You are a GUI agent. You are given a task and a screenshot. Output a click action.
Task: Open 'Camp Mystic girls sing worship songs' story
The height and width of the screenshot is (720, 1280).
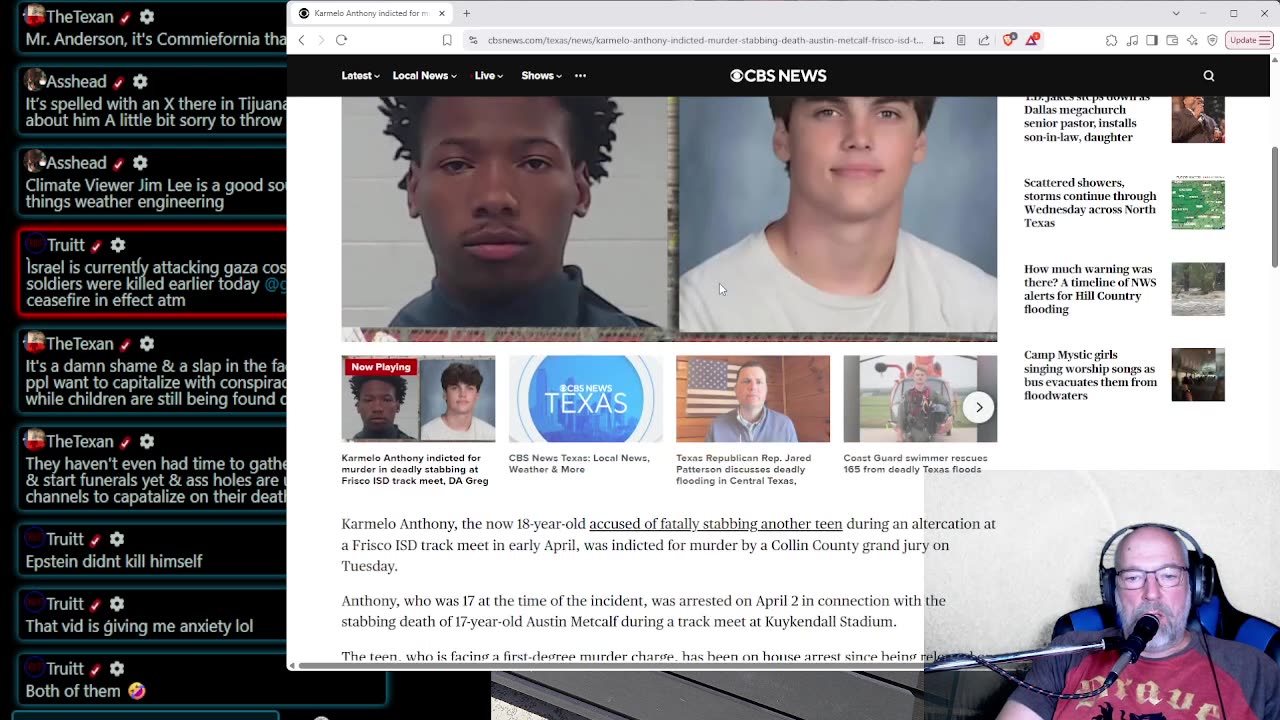1090,375
